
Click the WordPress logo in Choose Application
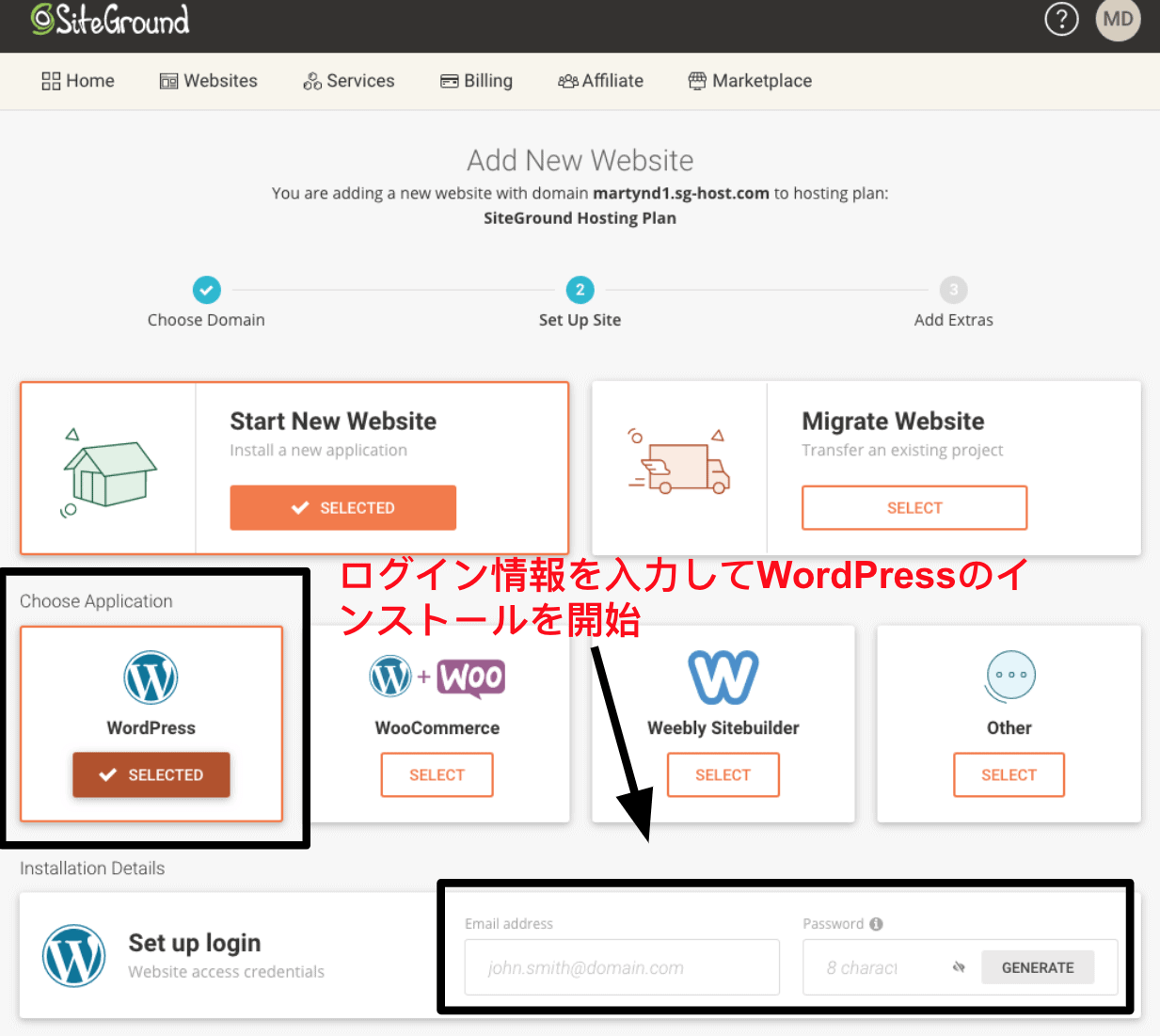151,677
